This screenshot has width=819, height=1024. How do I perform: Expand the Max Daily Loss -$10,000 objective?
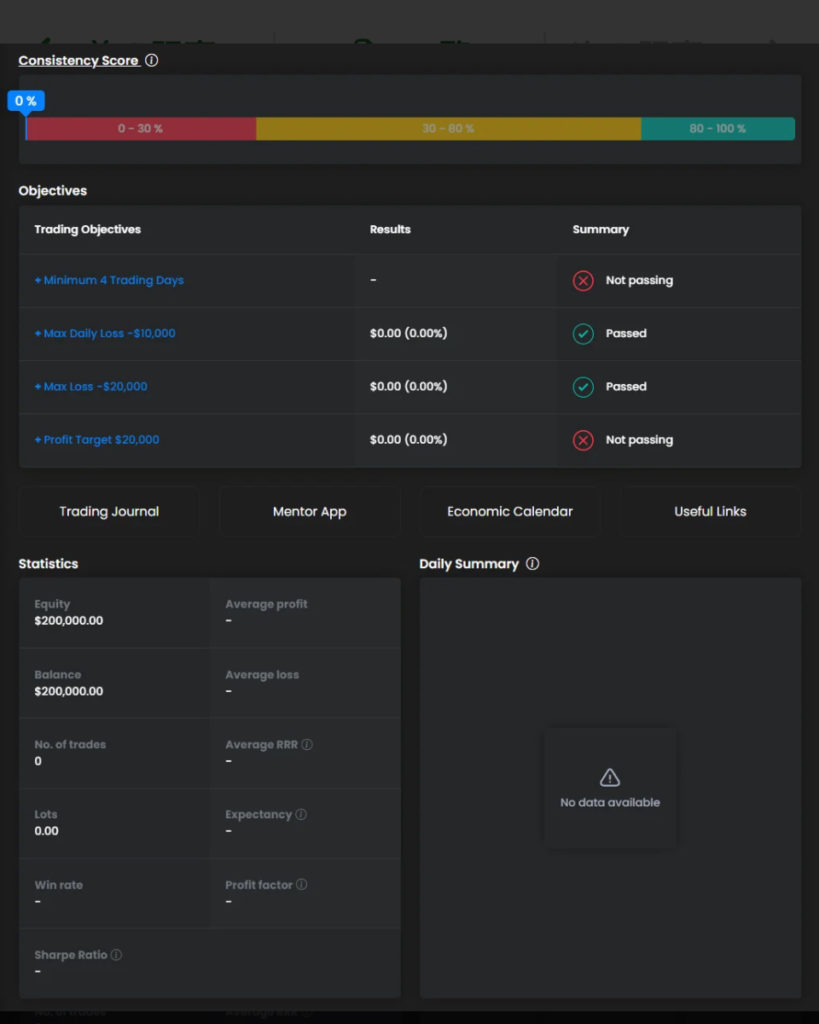pos(105,334)
